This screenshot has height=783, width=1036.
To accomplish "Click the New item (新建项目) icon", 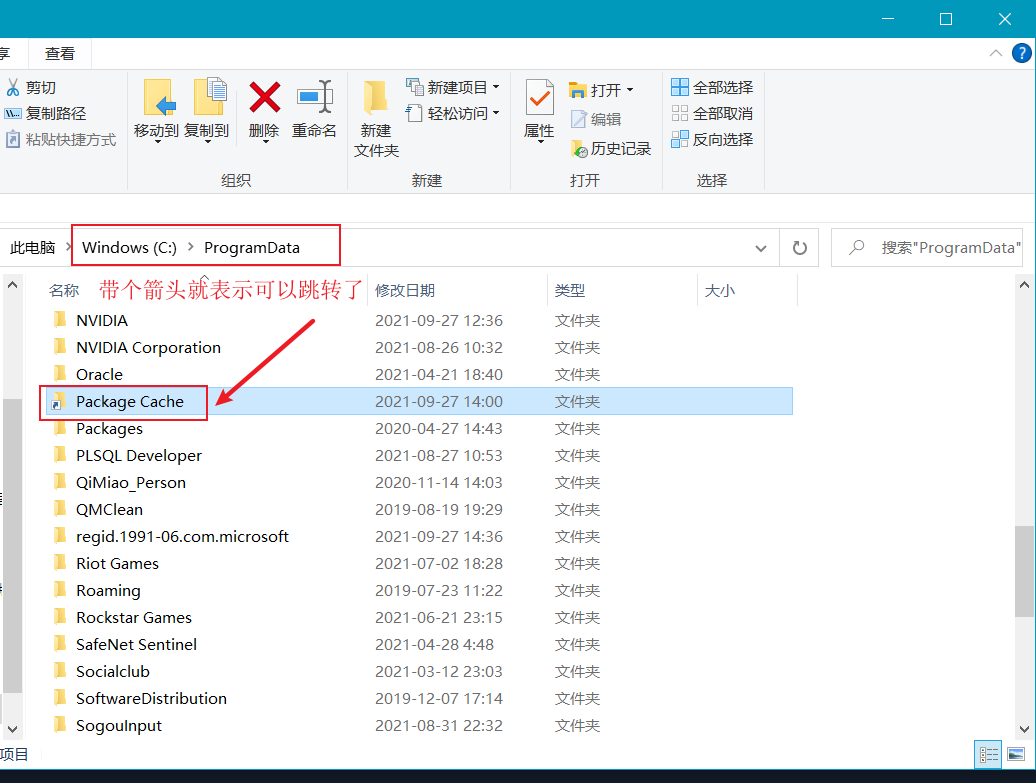I will click(x=414, y=87).
